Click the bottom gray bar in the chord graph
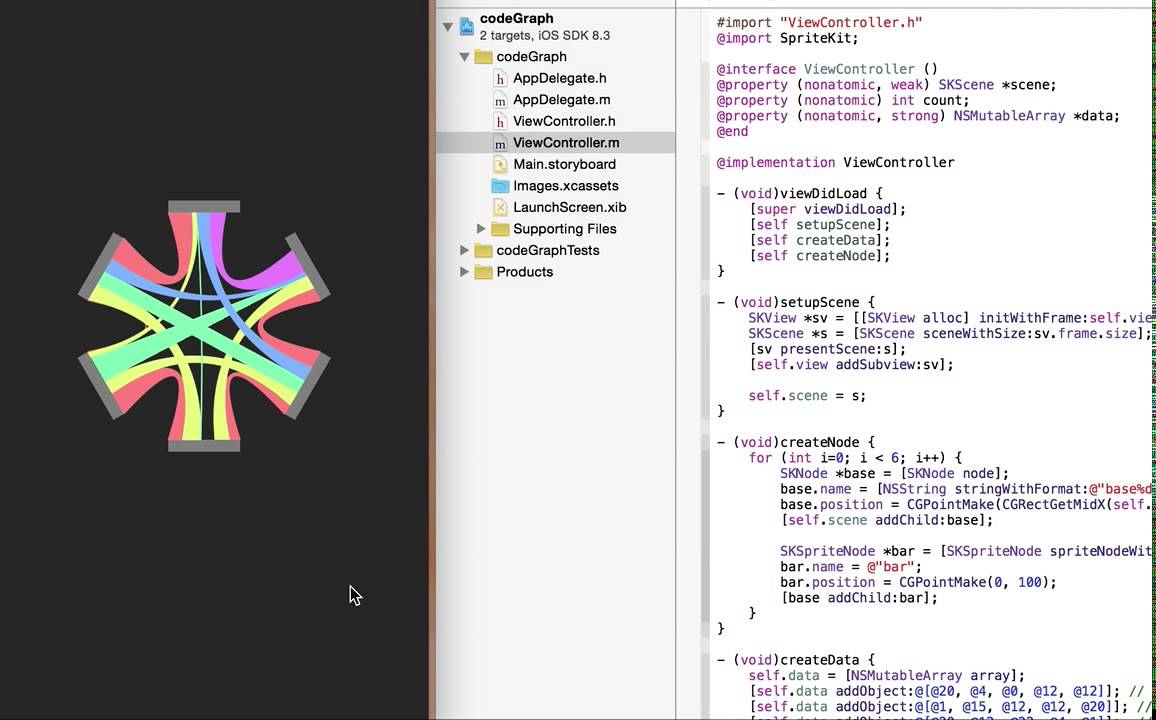 (204, 446)
